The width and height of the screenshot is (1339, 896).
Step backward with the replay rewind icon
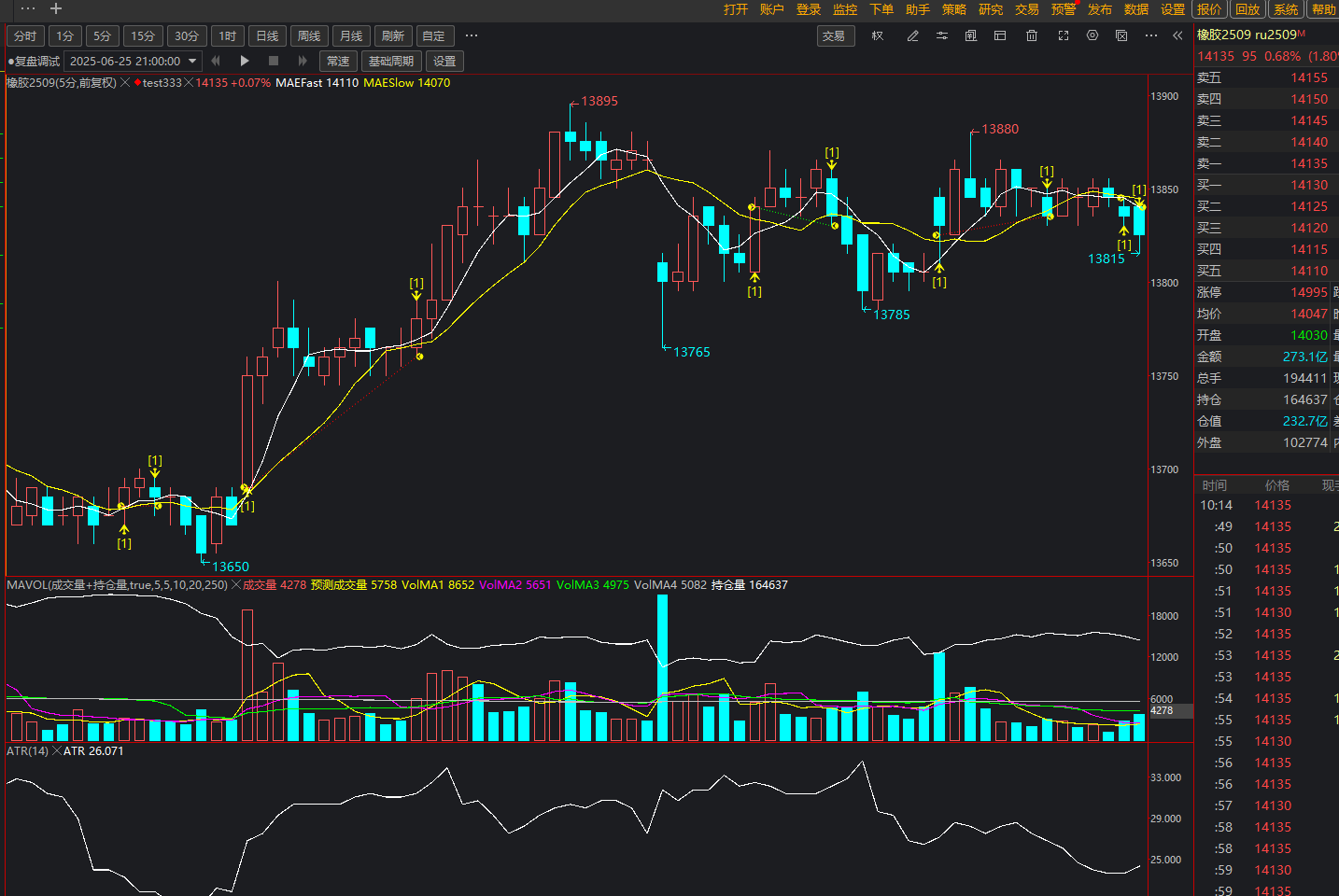[x=216, y=61]
